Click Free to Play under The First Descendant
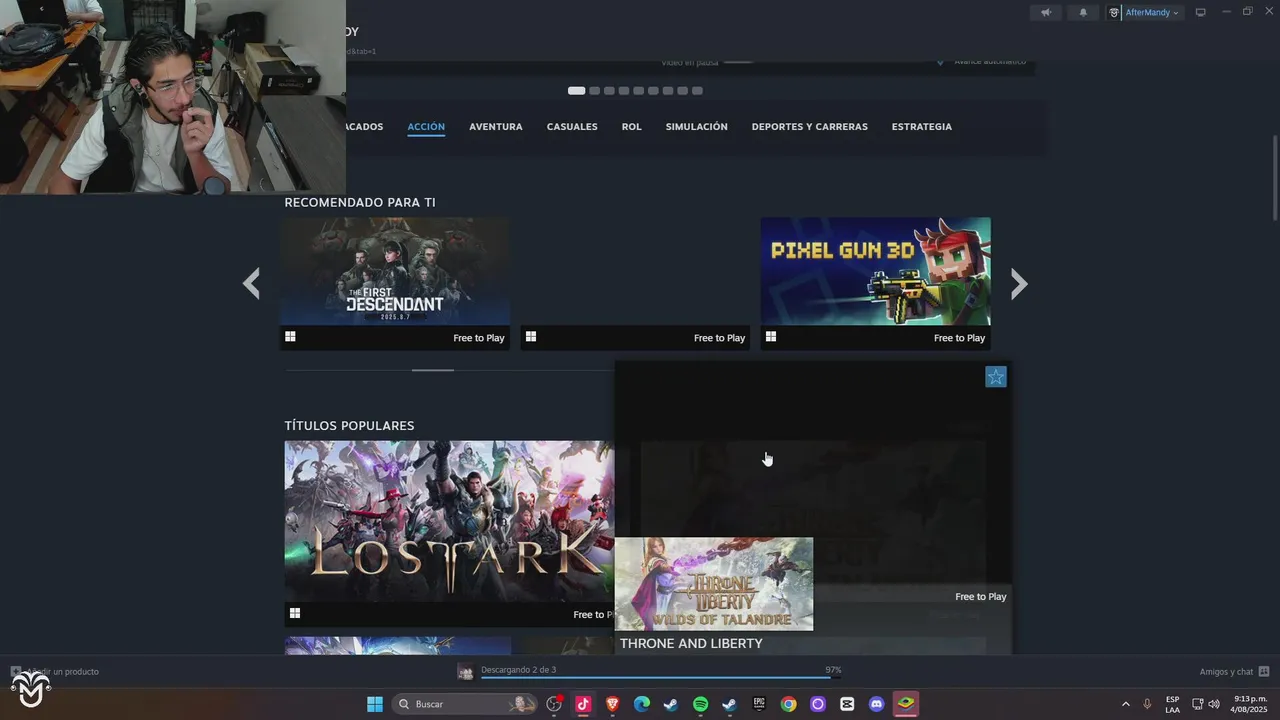 click(479, 338)
